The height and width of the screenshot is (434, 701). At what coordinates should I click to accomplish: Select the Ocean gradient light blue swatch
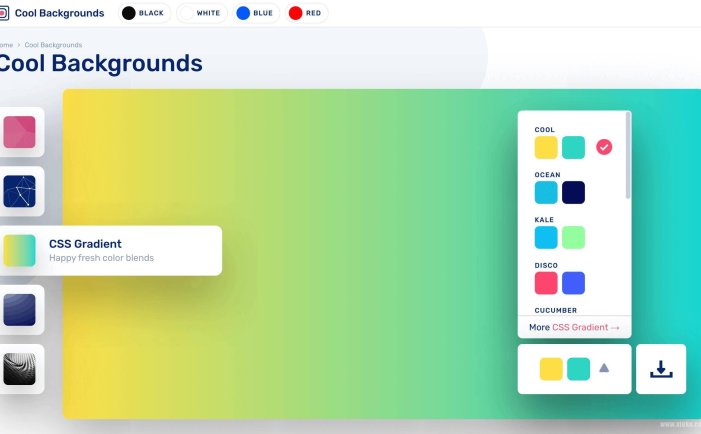tap(546, 192)
